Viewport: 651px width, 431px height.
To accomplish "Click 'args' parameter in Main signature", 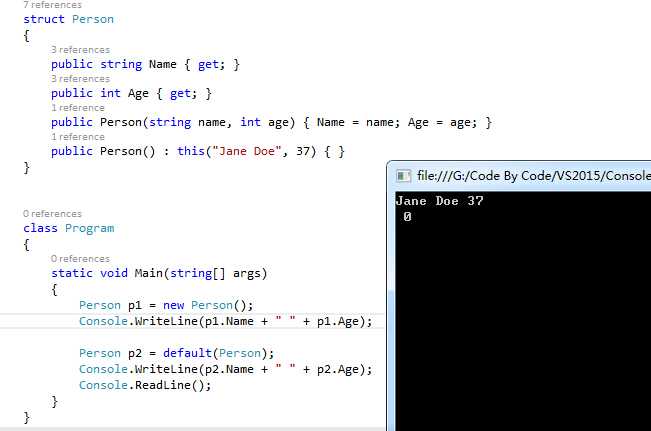I will click(x=247, y=274).
